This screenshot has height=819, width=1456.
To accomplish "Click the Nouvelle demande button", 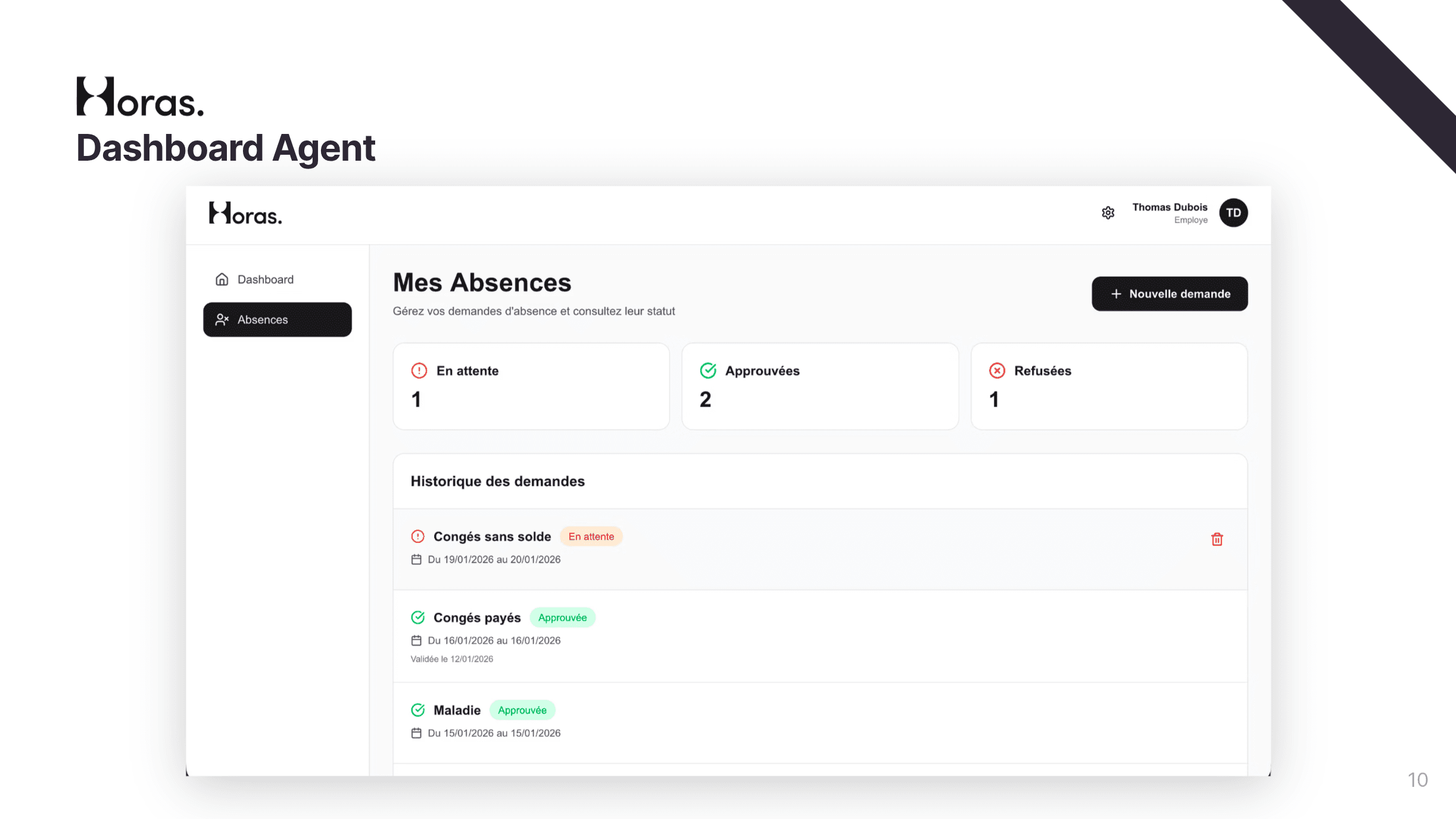I will pyautogui.click(x=1170, y=294).
